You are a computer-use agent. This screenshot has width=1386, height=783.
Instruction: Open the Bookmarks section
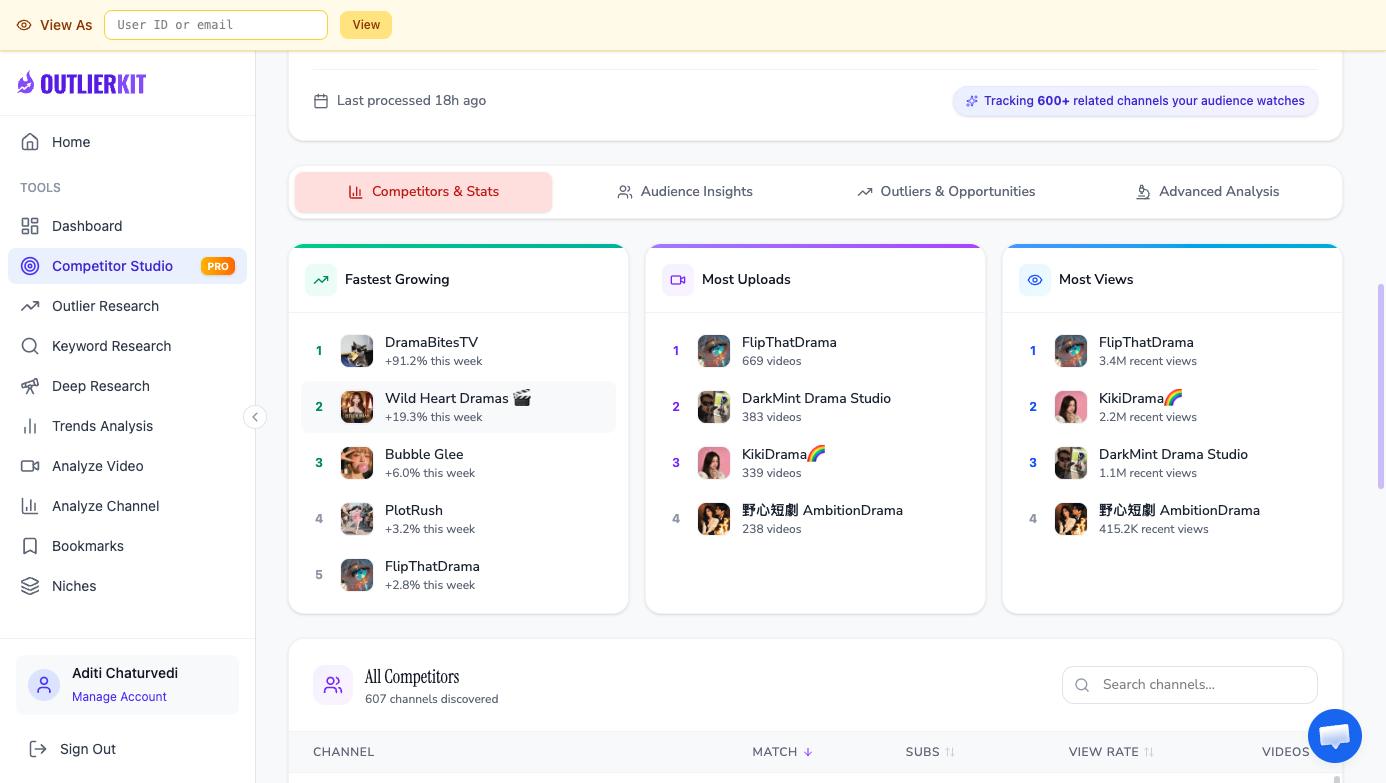[87, 546]
